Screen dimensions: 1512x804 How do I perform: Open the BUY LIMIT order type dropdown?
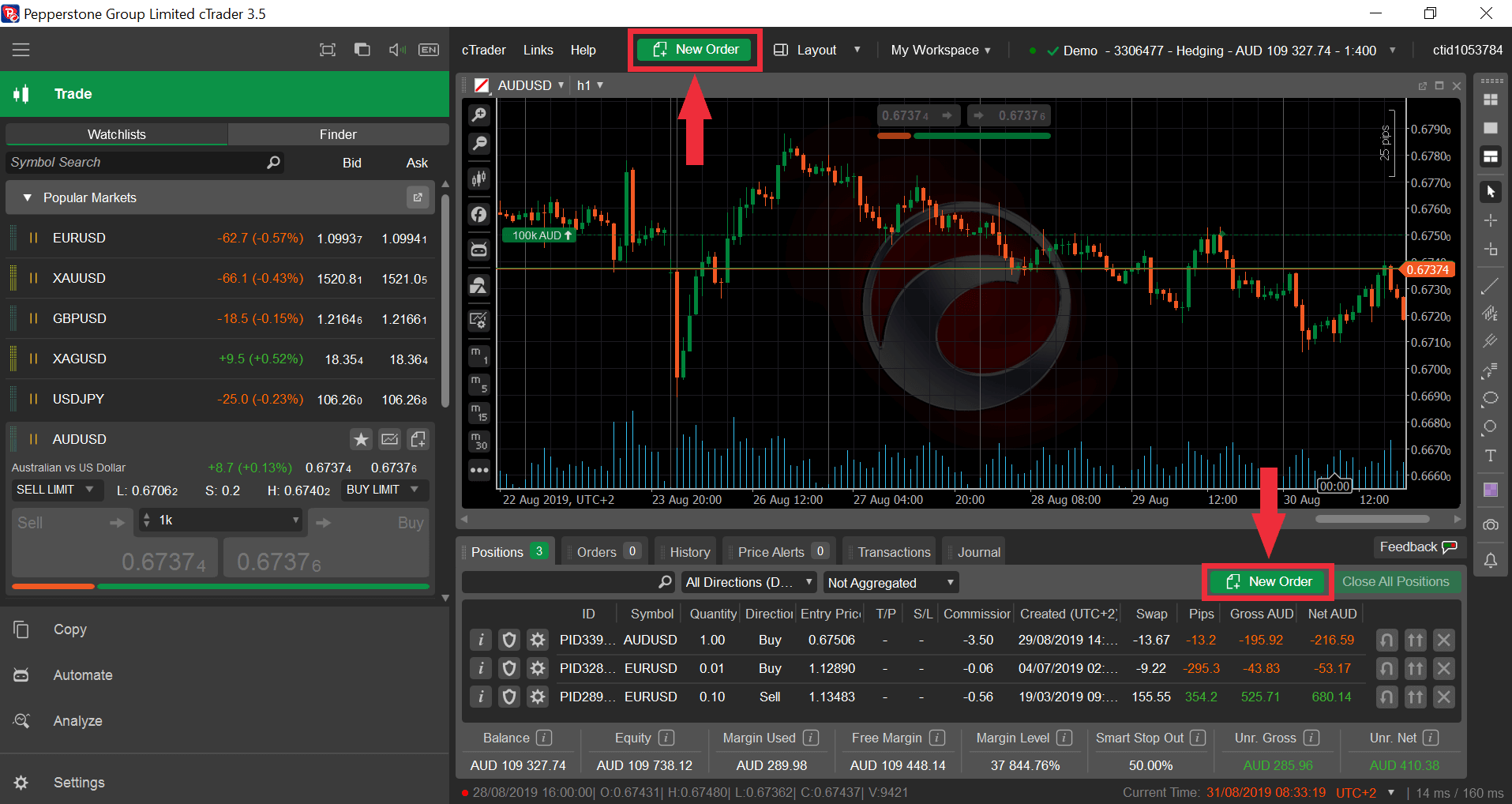[x=385, y=490]
